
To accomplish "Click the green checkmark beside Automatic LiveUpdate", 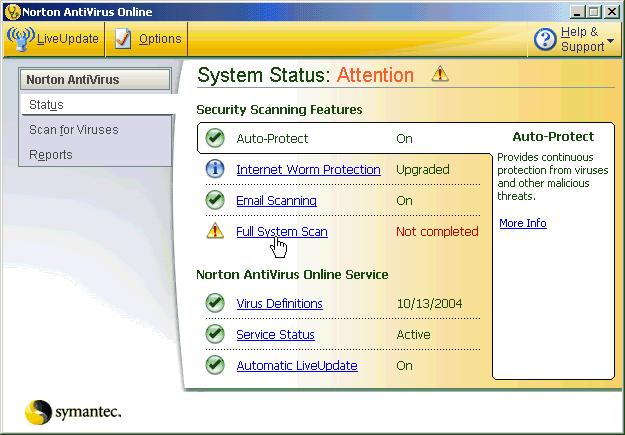I will click(x=214, y=365).
